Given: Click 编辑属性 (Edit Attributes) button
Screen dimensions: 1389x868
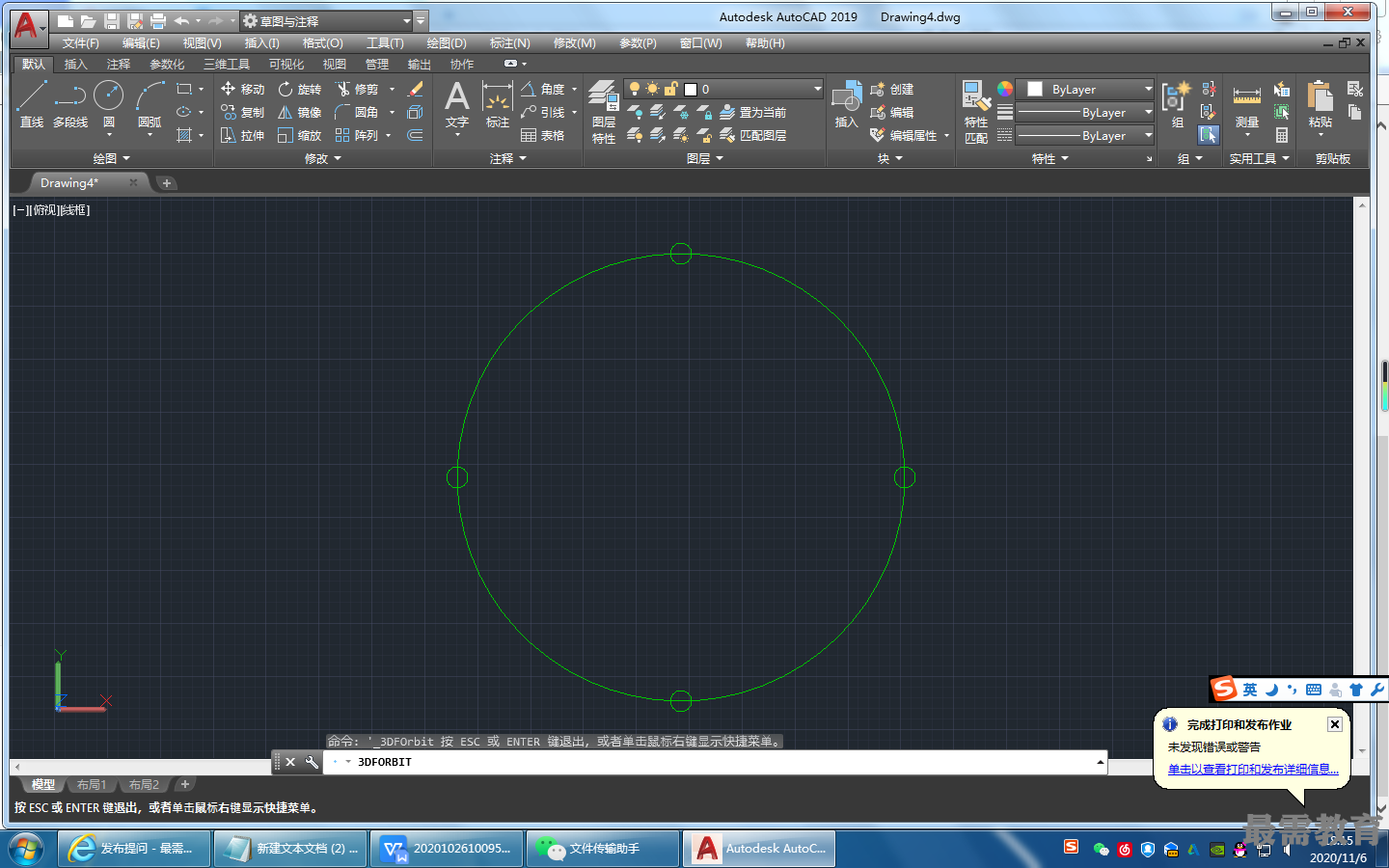Looking at the screenshot, I should coord(904,135).
